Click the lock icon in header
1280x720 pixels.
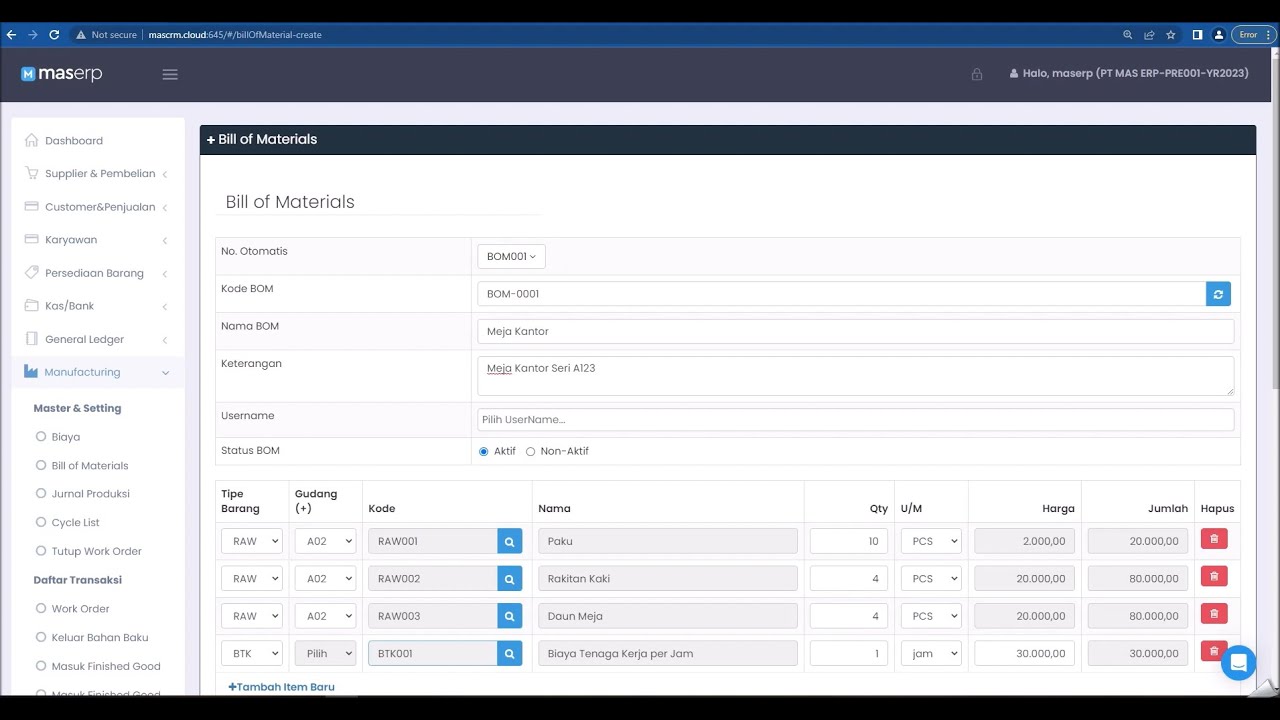click(977, 74)
